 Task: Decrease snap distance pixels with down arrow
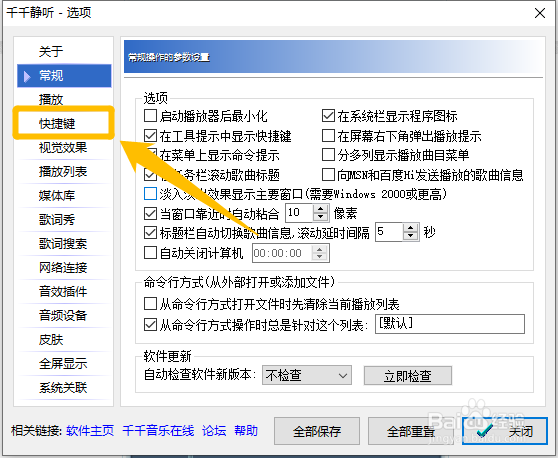(x=321, y=217)
